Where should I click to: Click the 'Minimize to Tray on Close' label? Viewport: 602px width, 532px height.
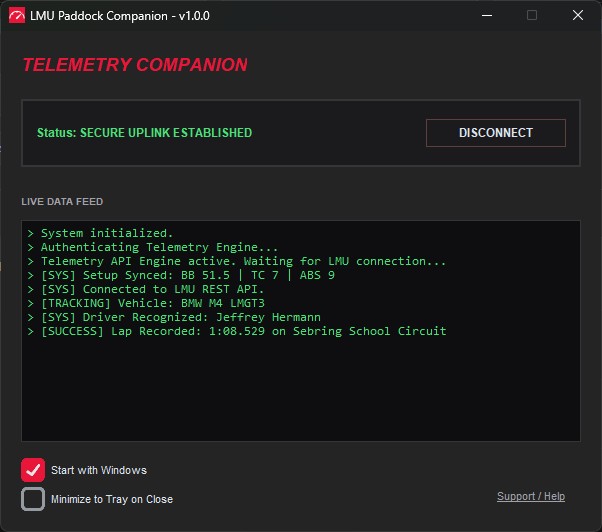(112, 499)
